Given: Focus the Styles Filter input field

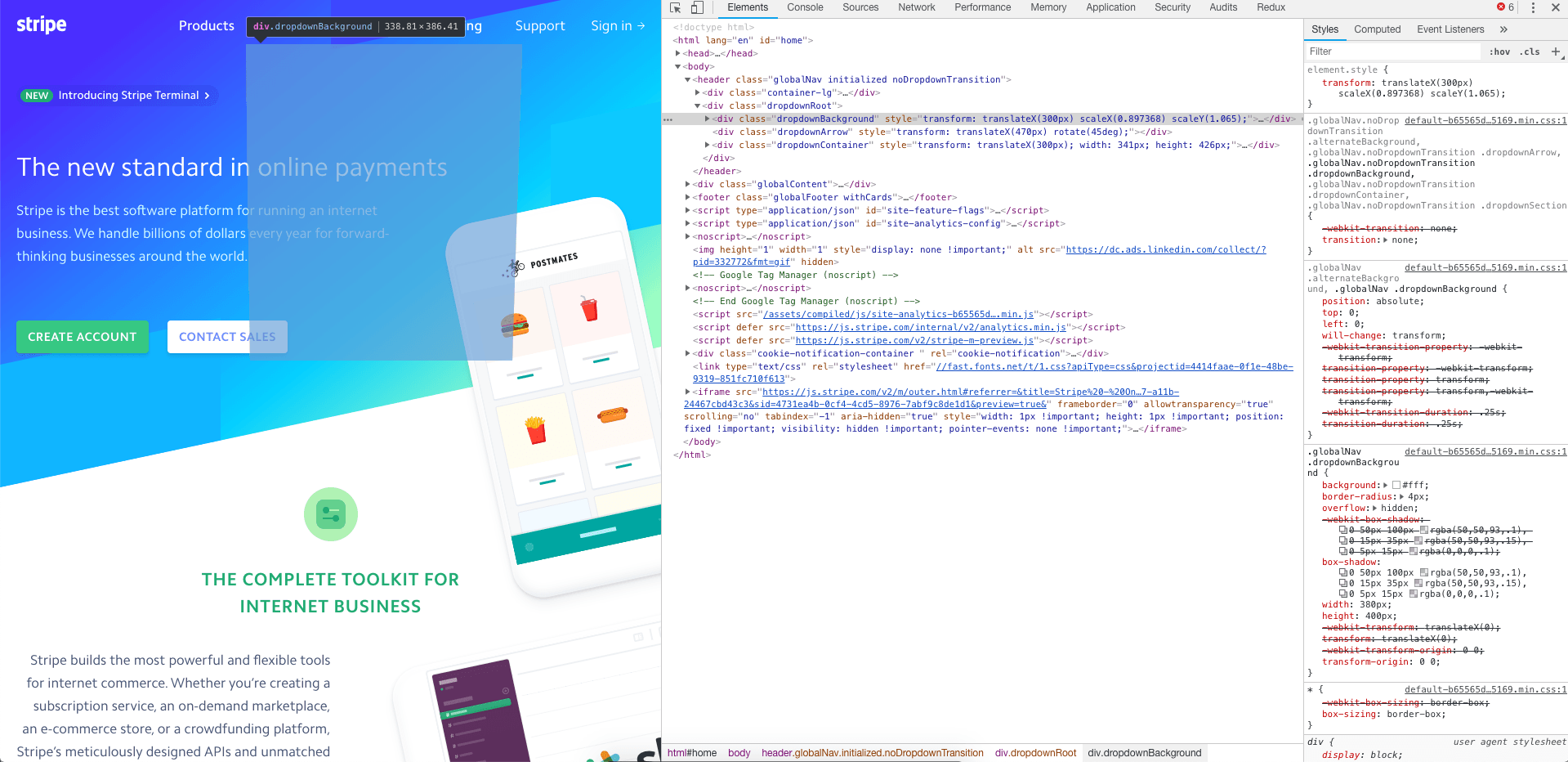Looking at the screenshot, I should tap(1394, 52).
